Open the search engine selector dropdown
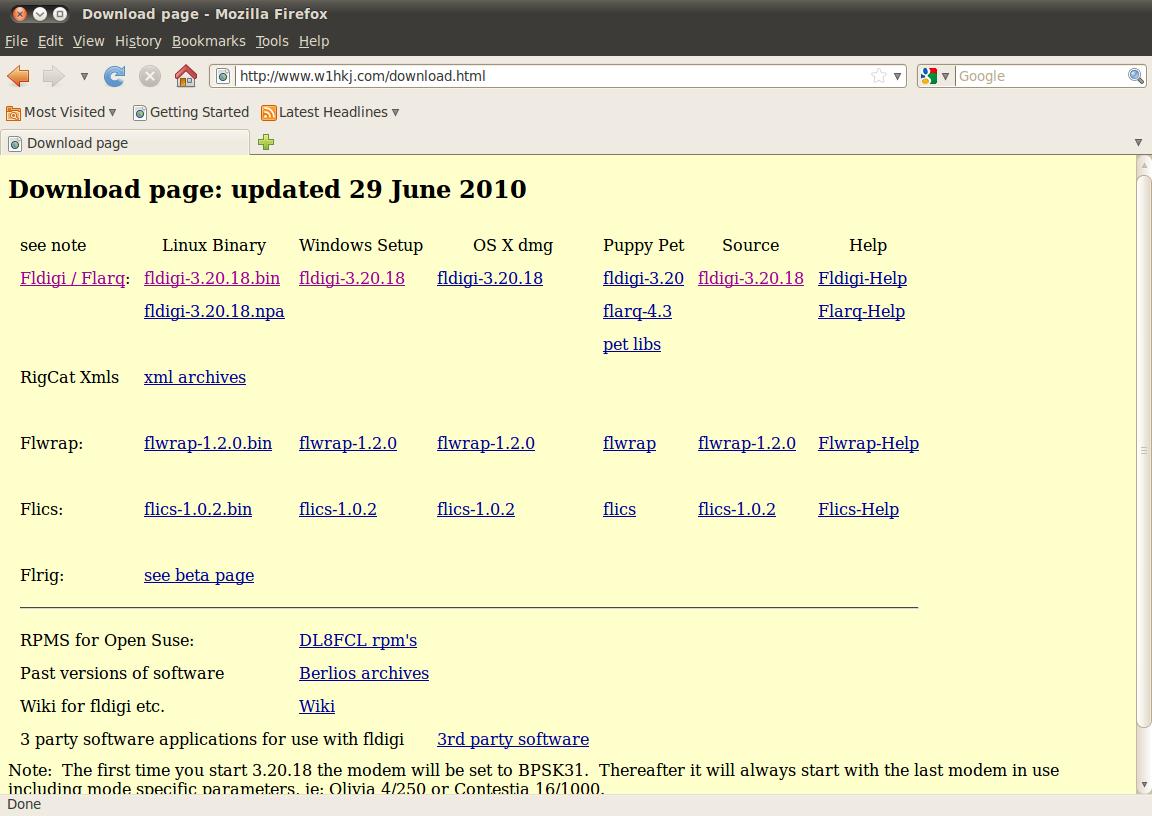The width and height of the screenshot is (1152, 816). tap(935, 76)
